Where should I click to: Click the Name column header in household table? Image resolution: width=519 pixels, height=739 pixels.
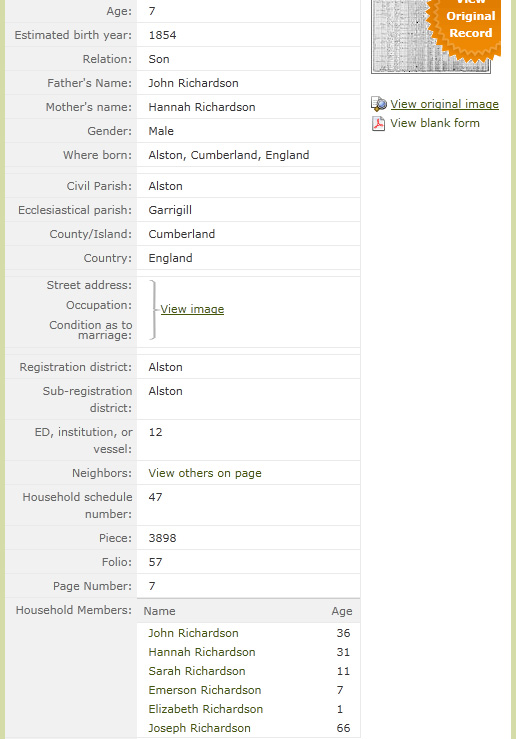click(x=159, y=611)
